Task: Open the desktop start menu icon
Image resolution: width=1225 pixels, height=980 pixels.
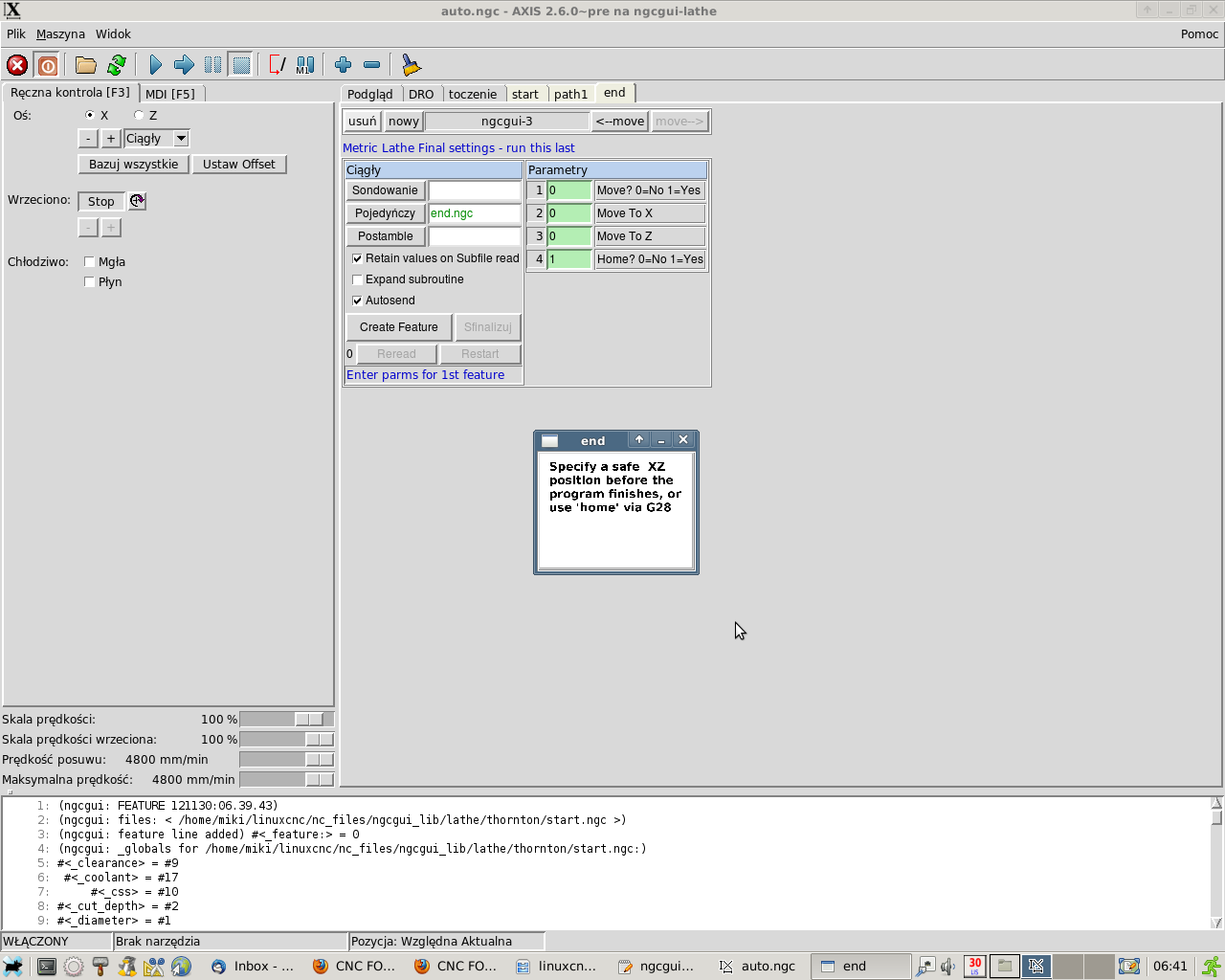Action: coord(13,967)
